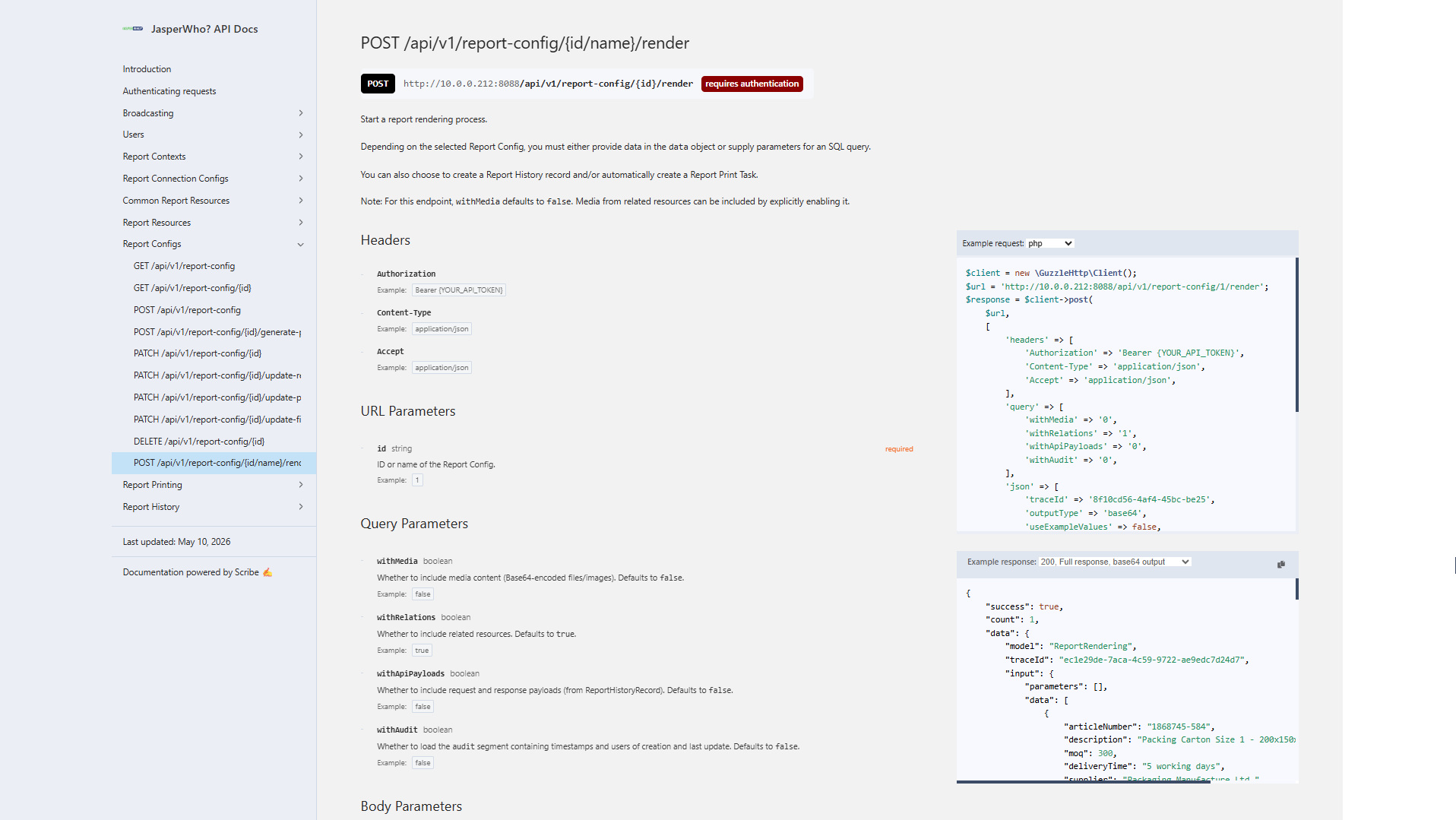
Task: Click the required label for id
Action: coord(899,449)
